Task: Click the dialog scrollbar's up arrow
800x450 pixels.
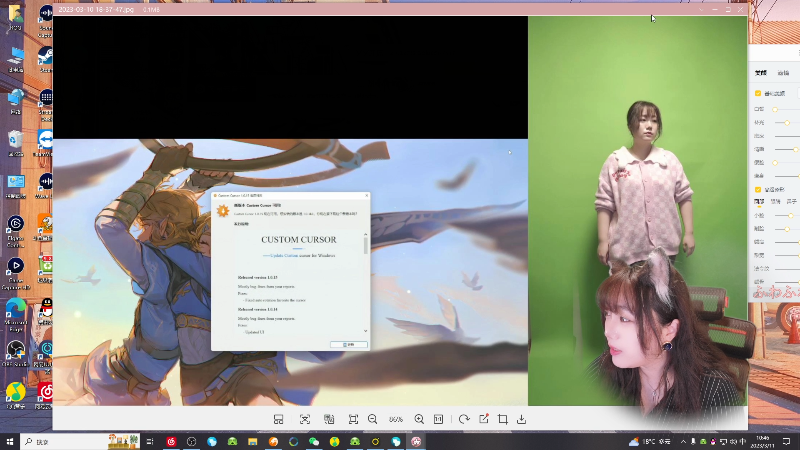Action: (365, 234)
